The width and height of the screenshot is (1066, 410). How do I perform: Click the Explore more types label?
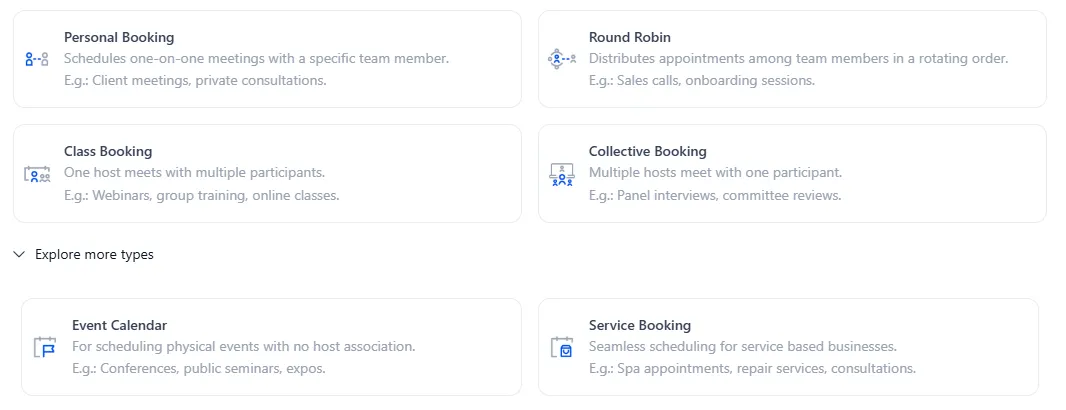click(94, 255)
